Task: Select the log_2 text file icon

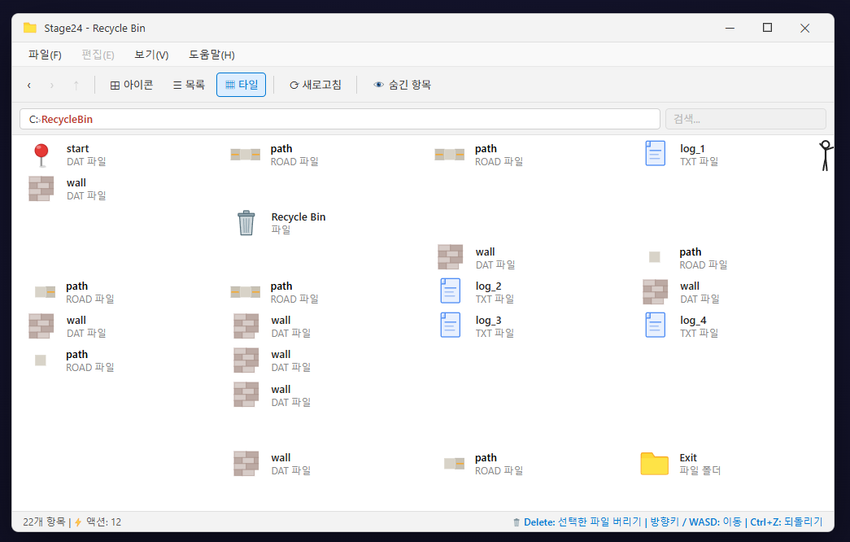Action: [x=450, y=291]
